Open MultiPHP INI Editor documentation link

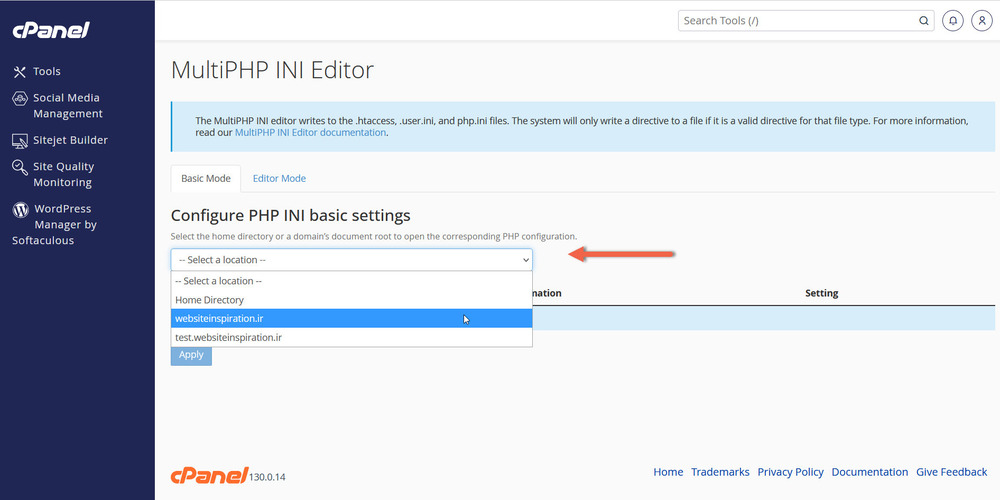(311, 133)
